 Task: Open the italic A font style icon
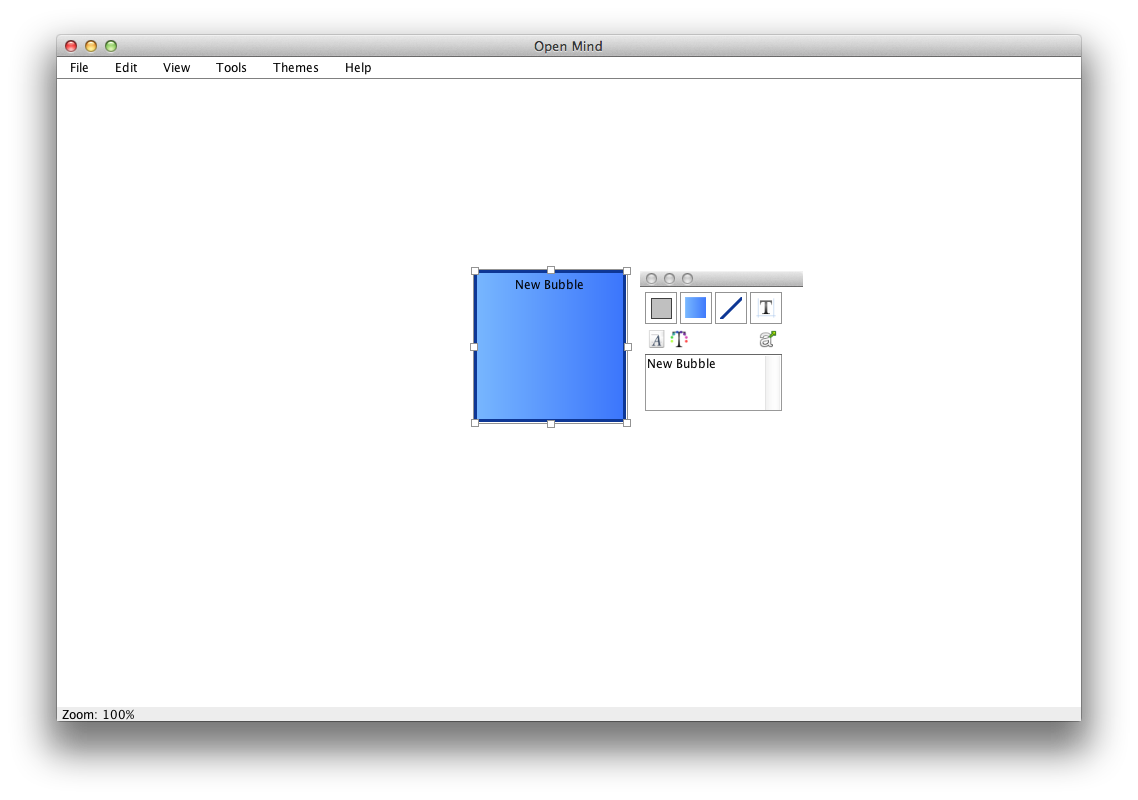point(656,339)
